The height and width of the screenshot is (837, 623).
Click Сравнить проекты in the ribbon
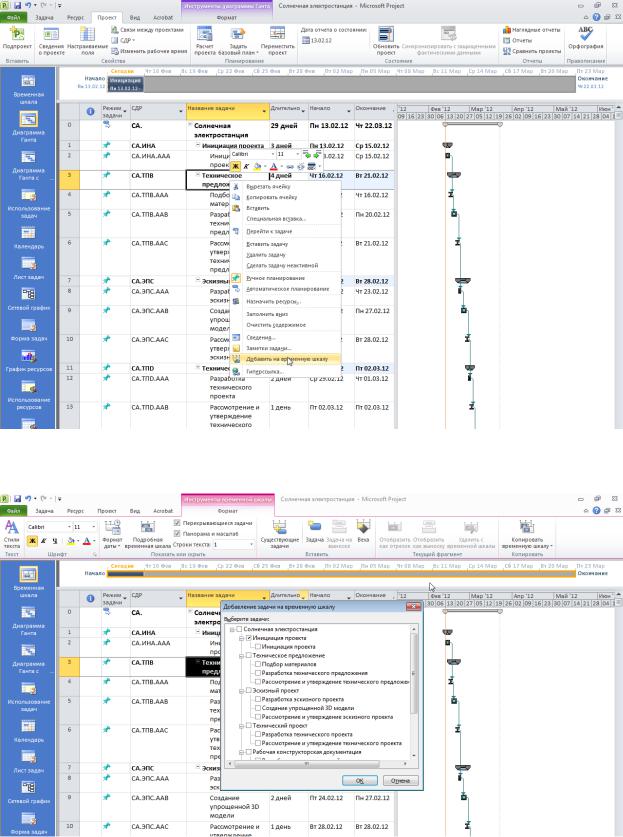532,51
